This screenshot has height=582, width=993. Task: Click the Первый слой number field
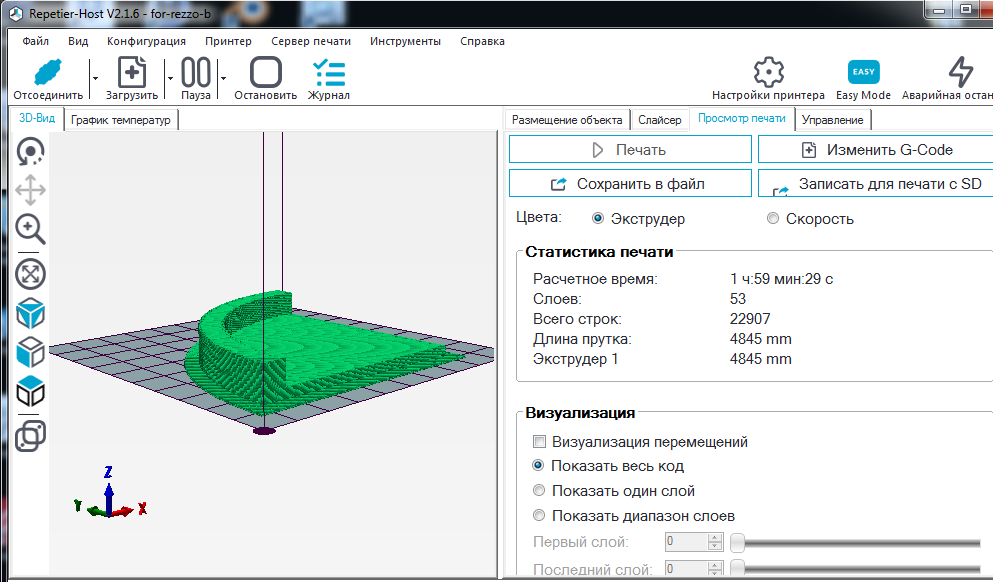point(686,541)
